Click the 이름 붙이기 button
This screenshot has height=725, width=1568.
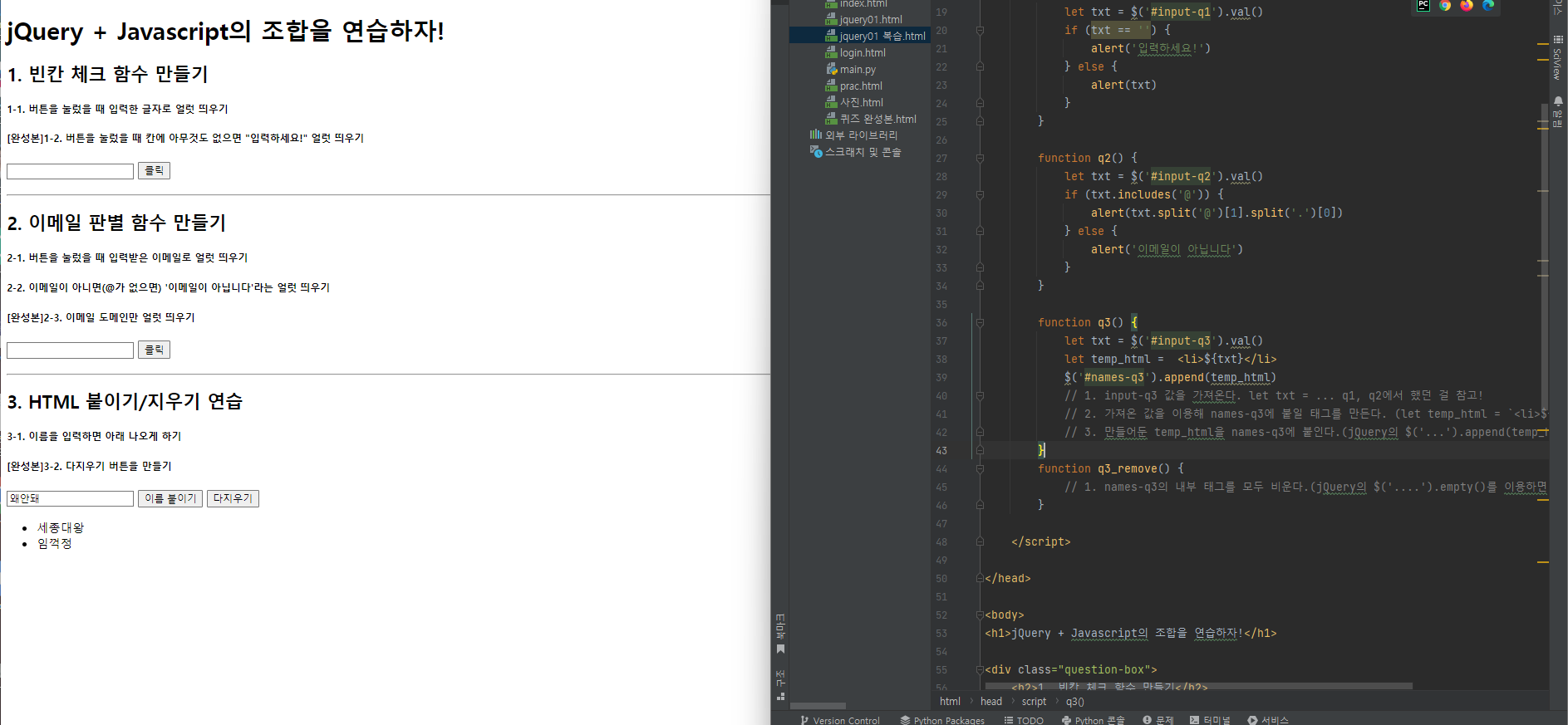[170, 498]
